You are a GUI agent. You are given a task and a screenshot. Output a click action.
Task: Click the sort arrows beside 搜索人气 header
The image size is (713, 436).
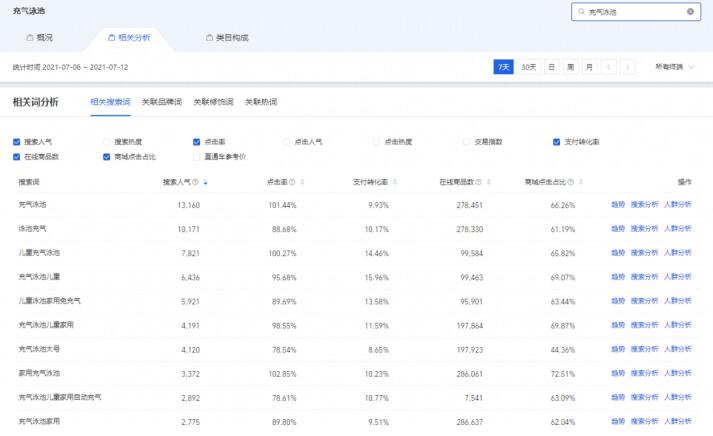[206, 182]
